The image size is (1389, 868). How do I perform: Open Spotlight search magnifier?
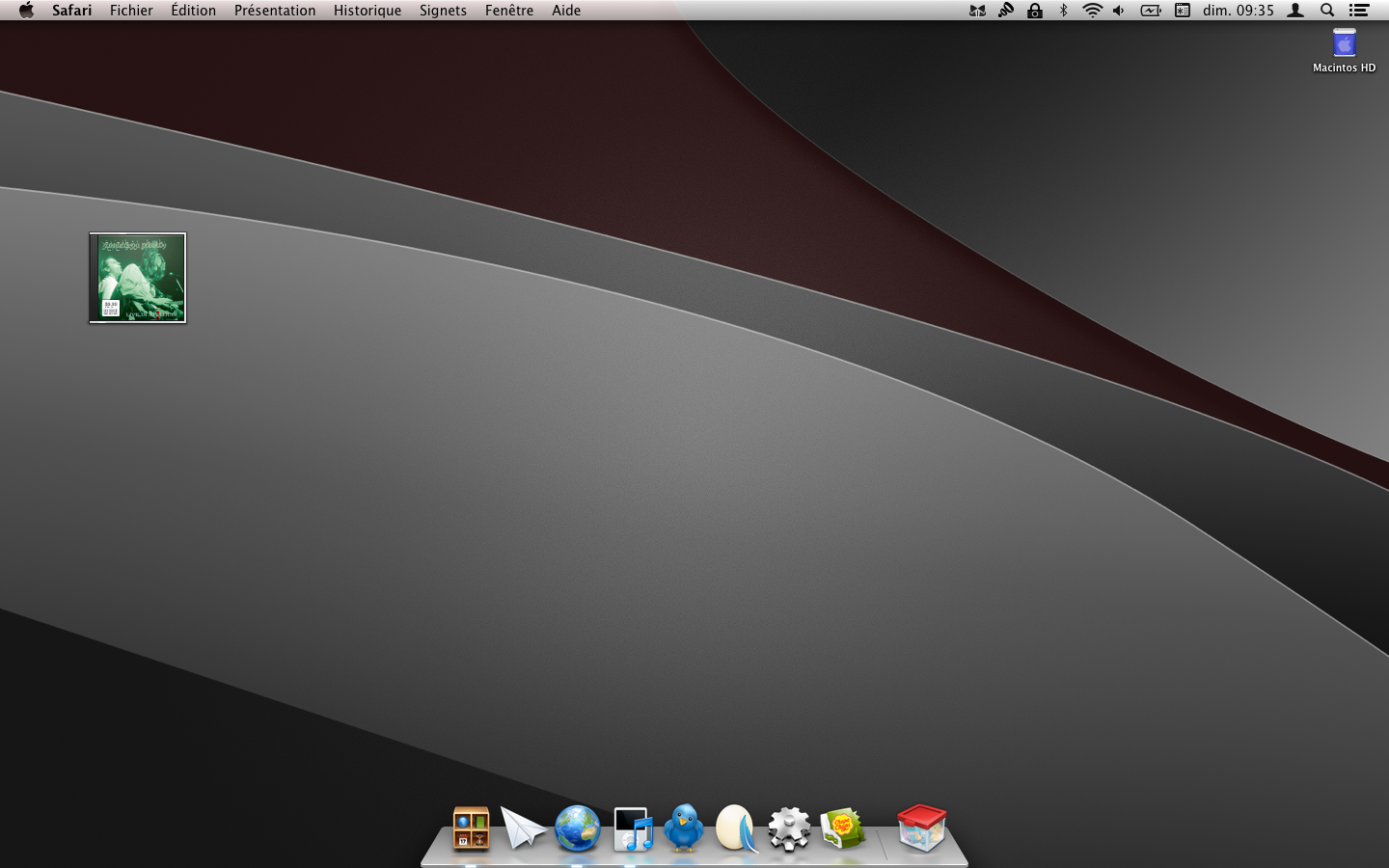click(1327, 11)
